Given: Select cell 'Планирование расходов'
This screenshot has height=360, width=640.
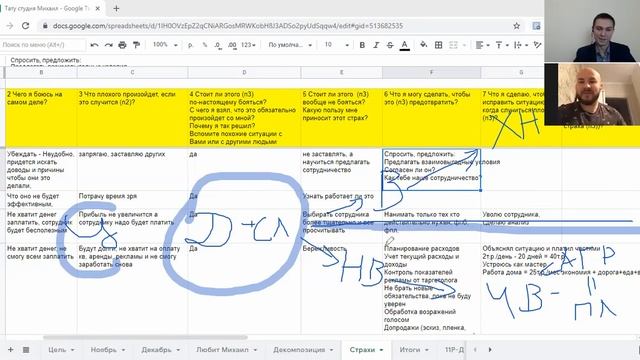Looking at the screenshot, I should coord(431,289).
